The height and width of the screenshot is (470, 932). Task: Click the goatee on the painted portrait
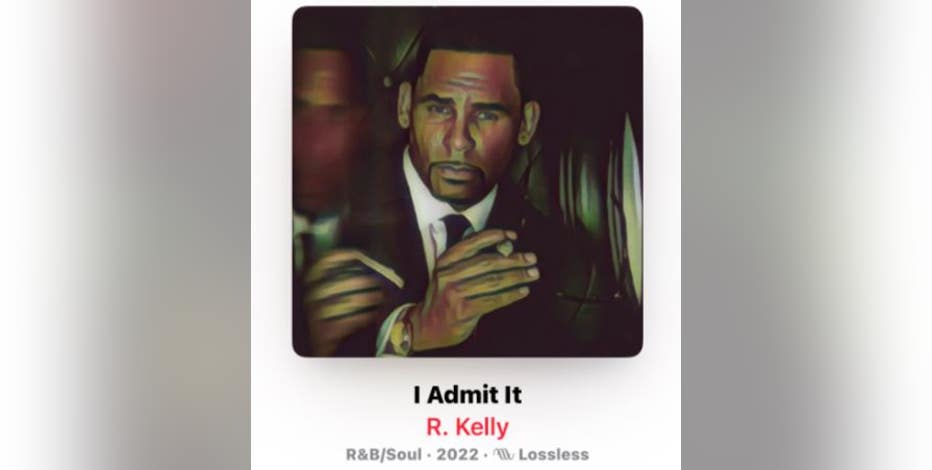tap(456, 179)
